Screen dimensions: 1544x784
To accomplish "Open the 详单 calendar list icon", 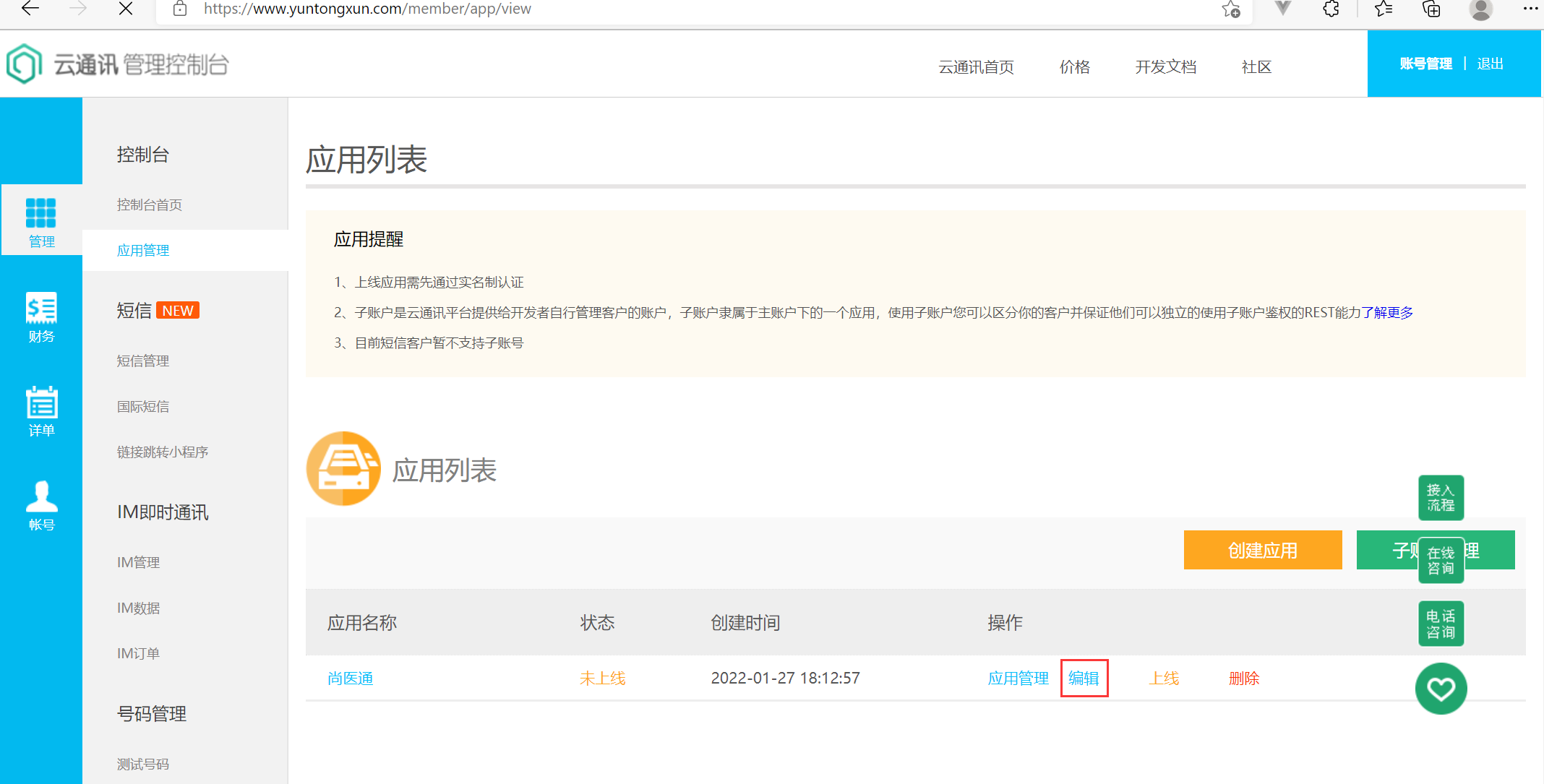I will pos(41,402).
